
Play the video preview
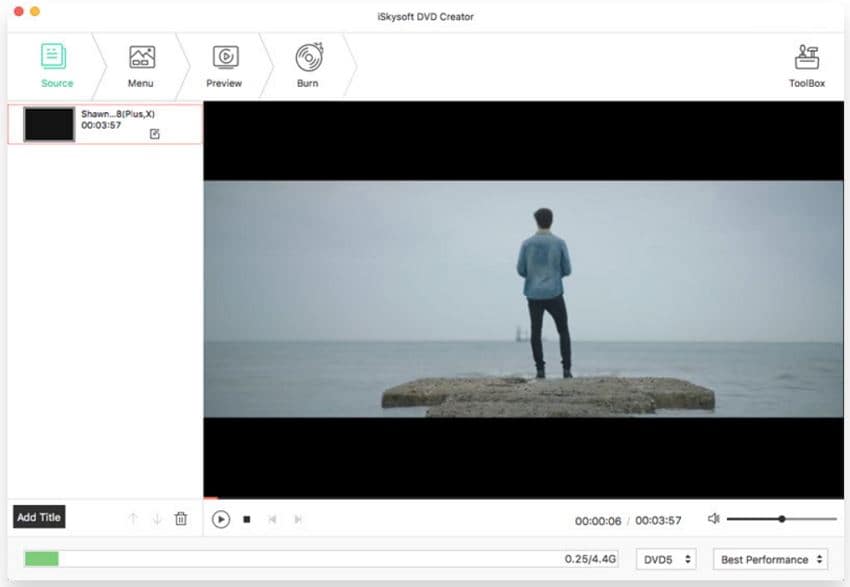pyautogui.click(x=221, y=519)
